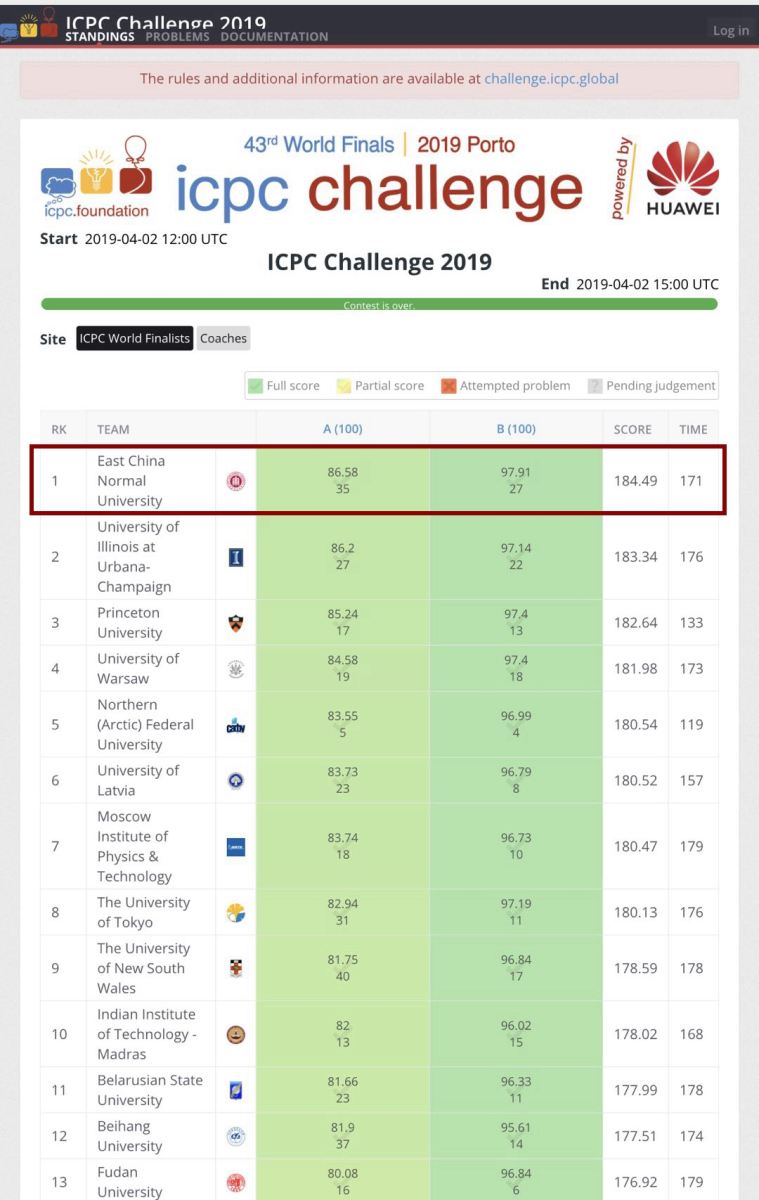Click the green contest progress bar
Image resolution: width=759 pixels, height=1200 pixels.
[x=379, y=304]
